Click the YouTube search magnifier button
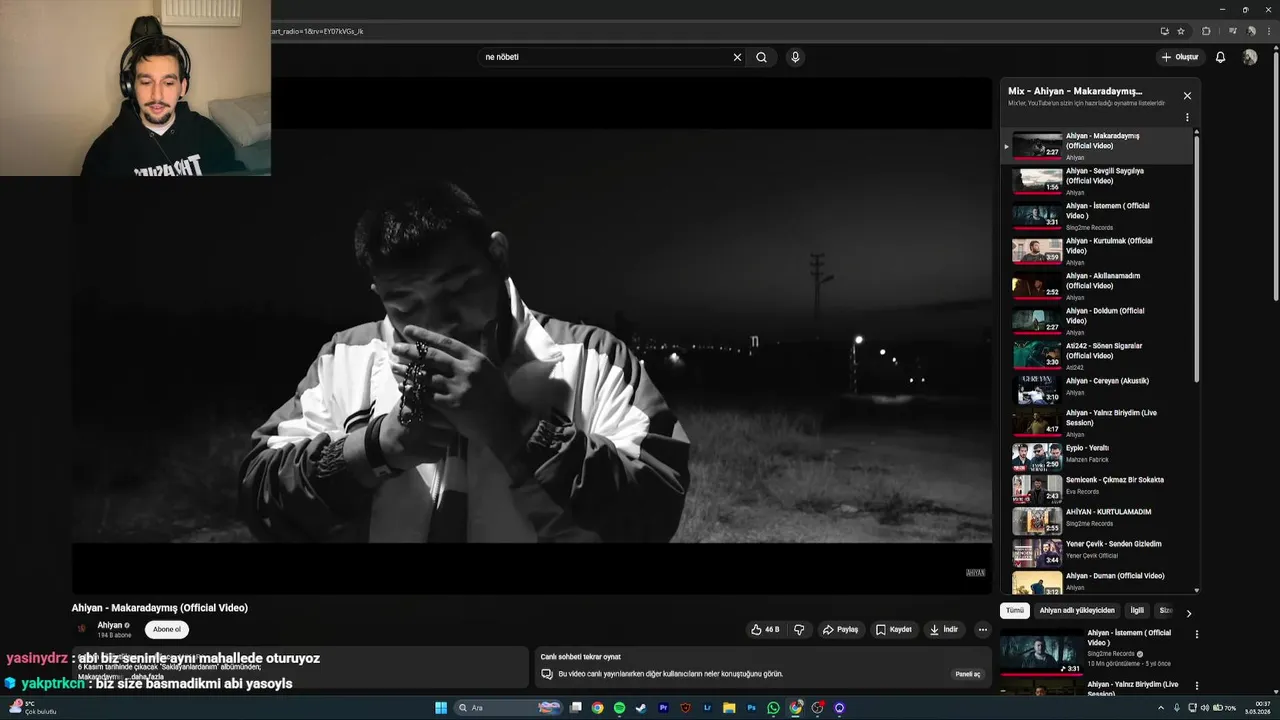 [761, 57]
